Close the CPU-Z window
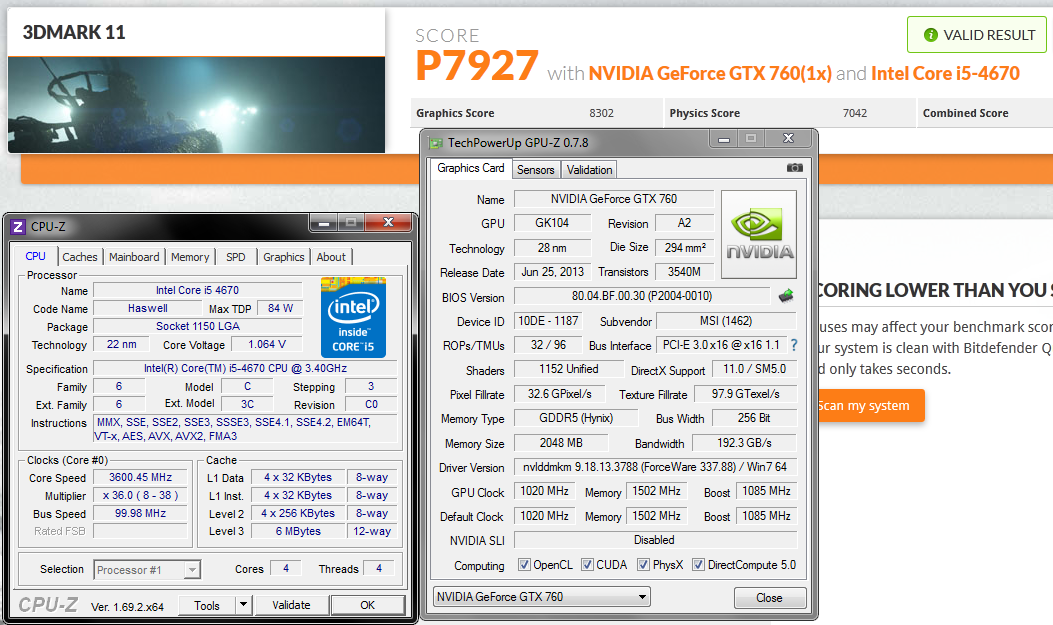This screenshot has width=1053, height=625. (388, 222)
